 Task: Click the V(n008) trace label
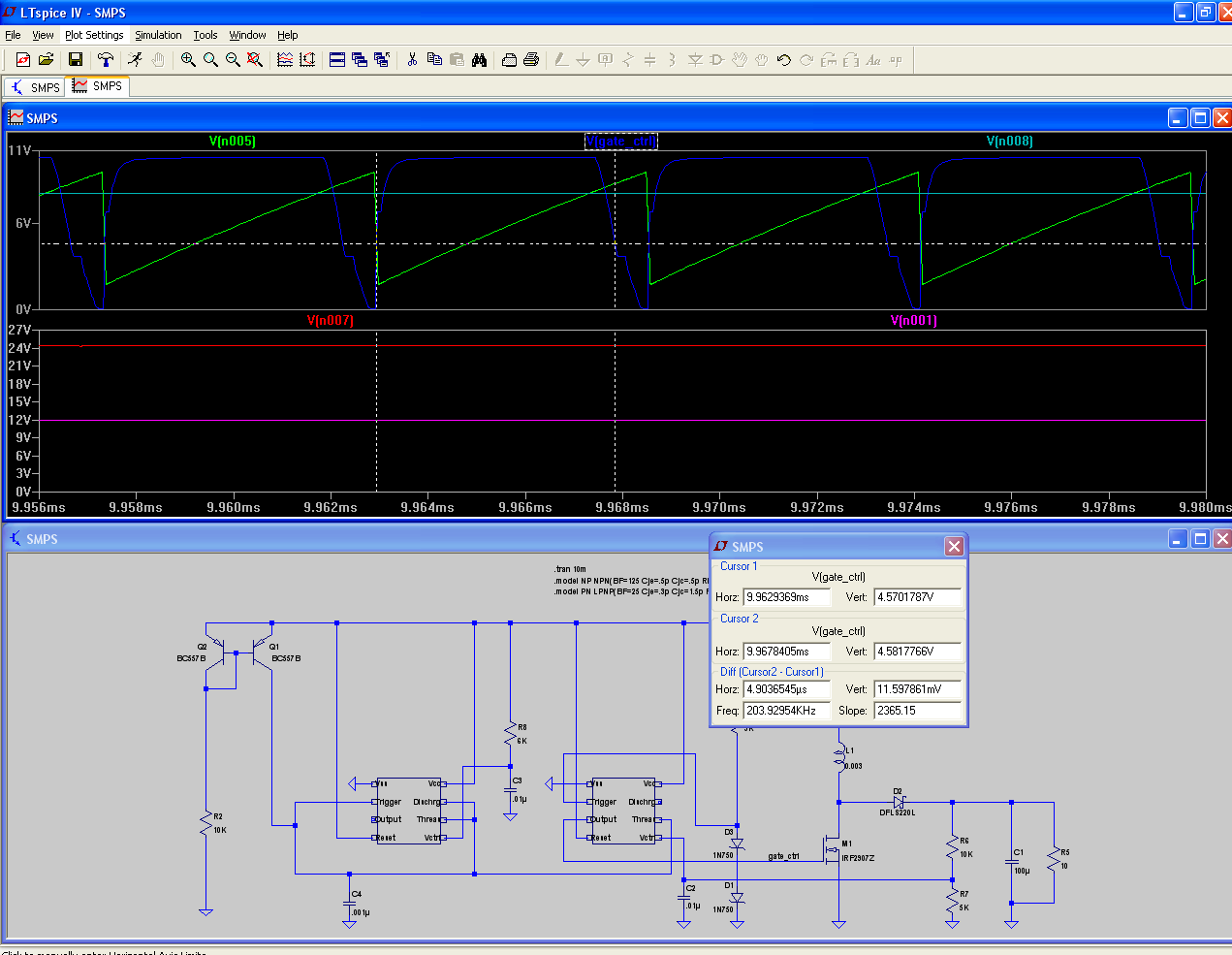pyautogui.click(x=1010, y=141)
